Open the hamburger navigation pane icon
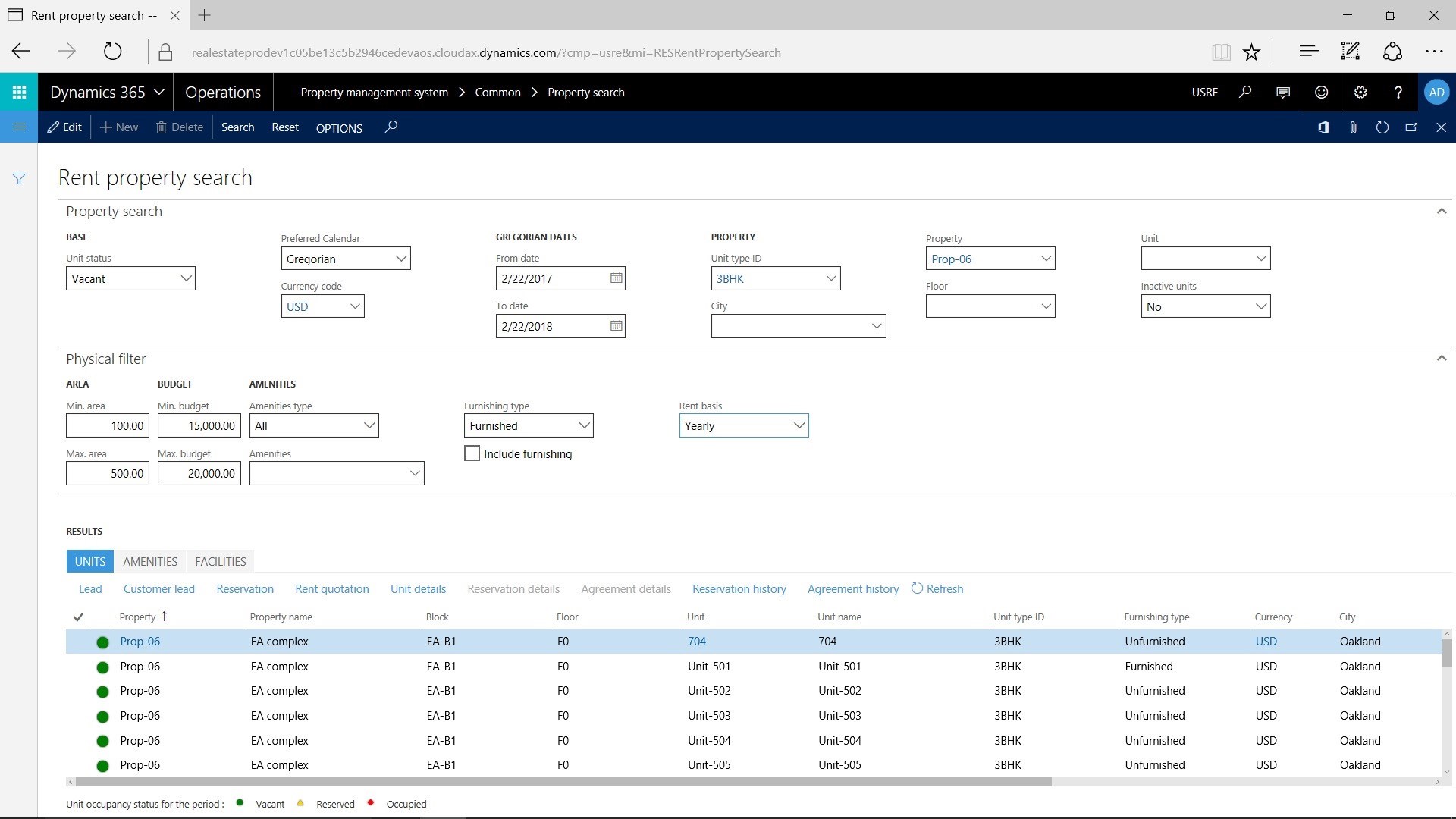 tap(19, 127)
